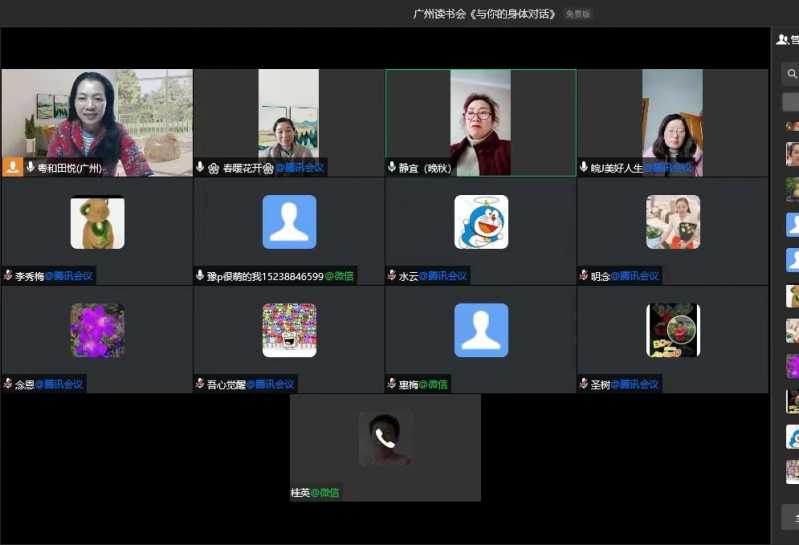Click the muted mic icon beside 李秀梅

8,275
